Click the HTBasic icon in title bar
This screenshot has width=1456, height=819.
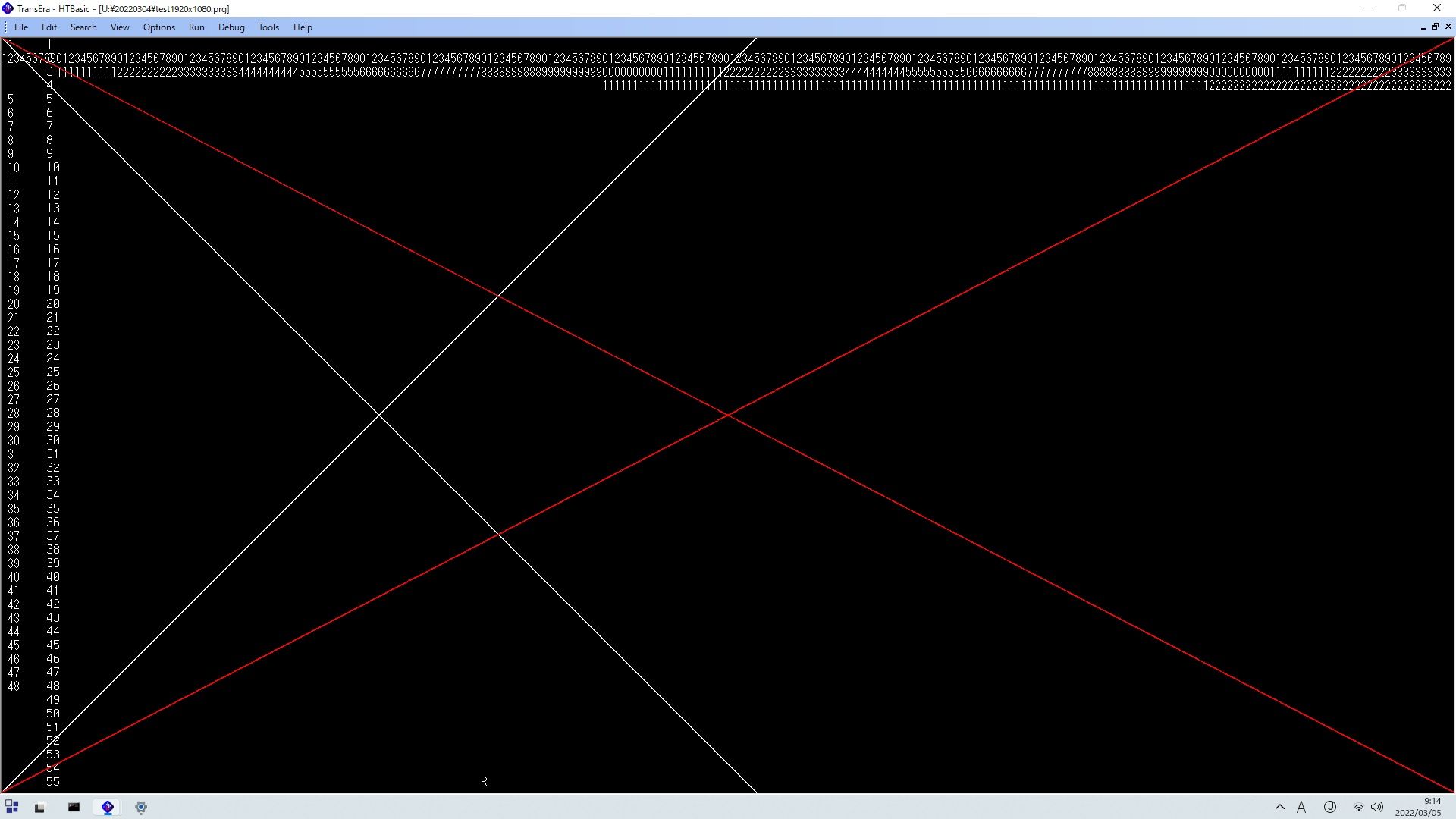(x=8, y=8)
